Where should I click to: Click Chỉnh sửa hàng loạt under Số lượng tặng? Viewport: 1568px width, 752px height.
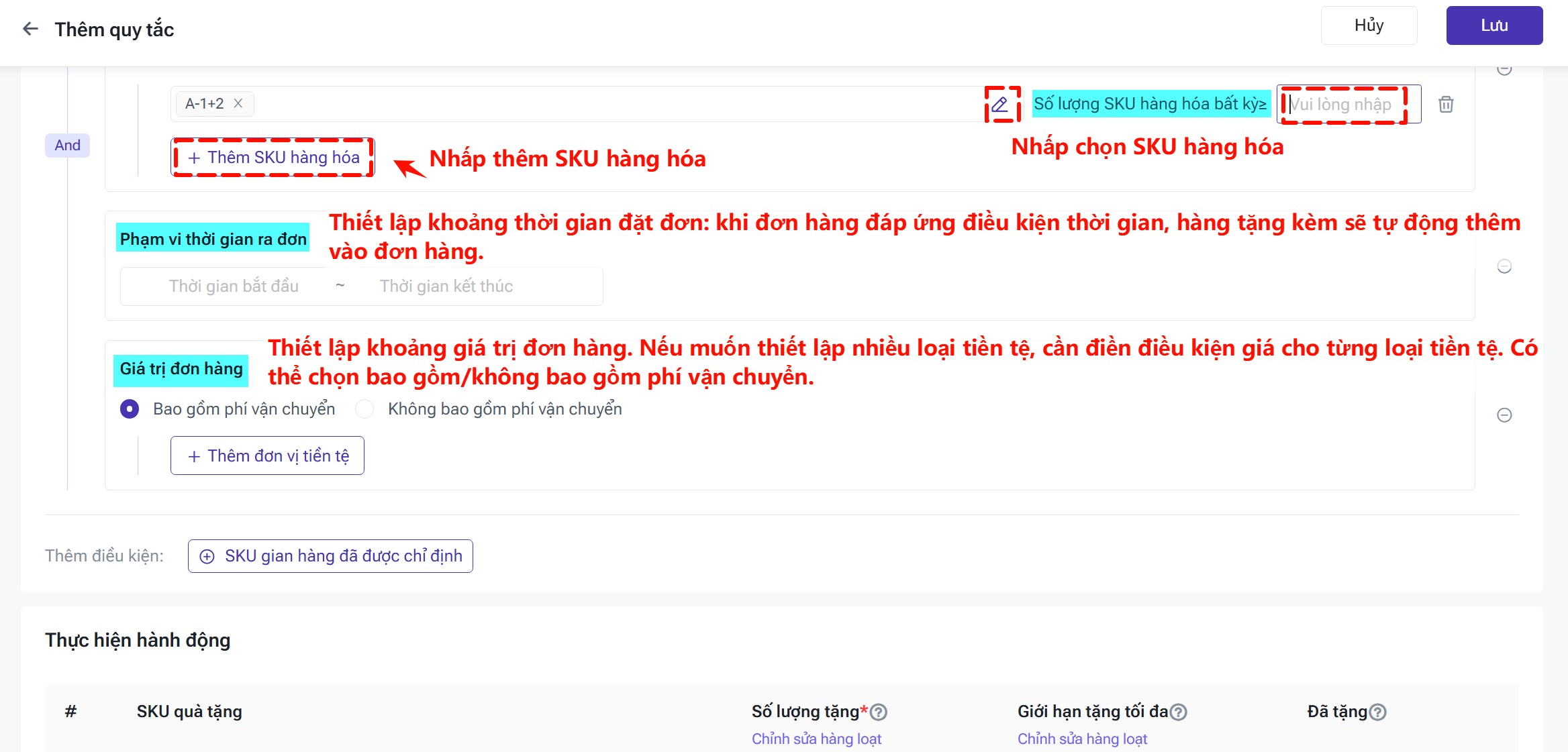click(x=816, y=739)
